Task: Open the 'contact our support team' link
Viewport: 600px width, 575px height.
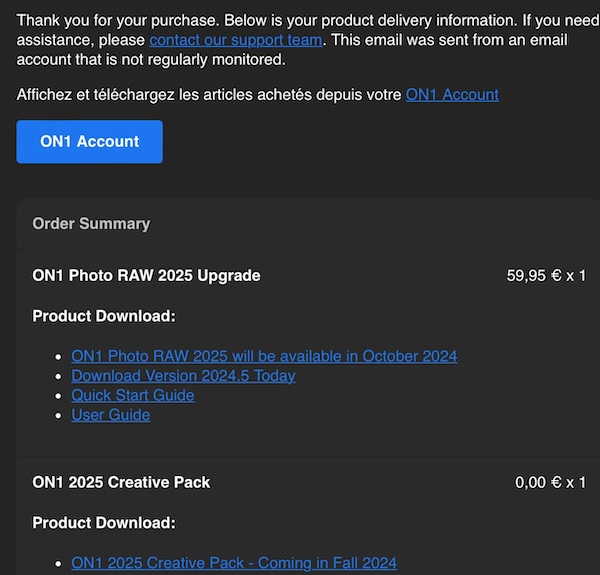Action: (236, 40)
